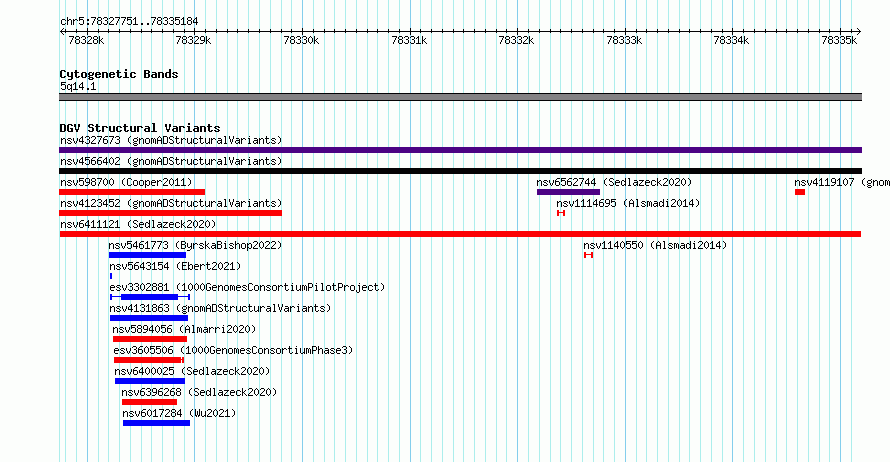Click the nsv4566402 gnomAD variant label

coord(171,161)
